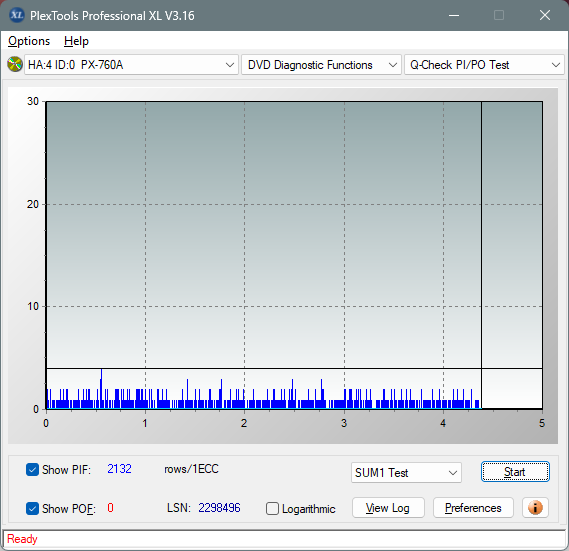569x551 pixels.
Task: Open the Options menu
Action: (x=29, y=41)
